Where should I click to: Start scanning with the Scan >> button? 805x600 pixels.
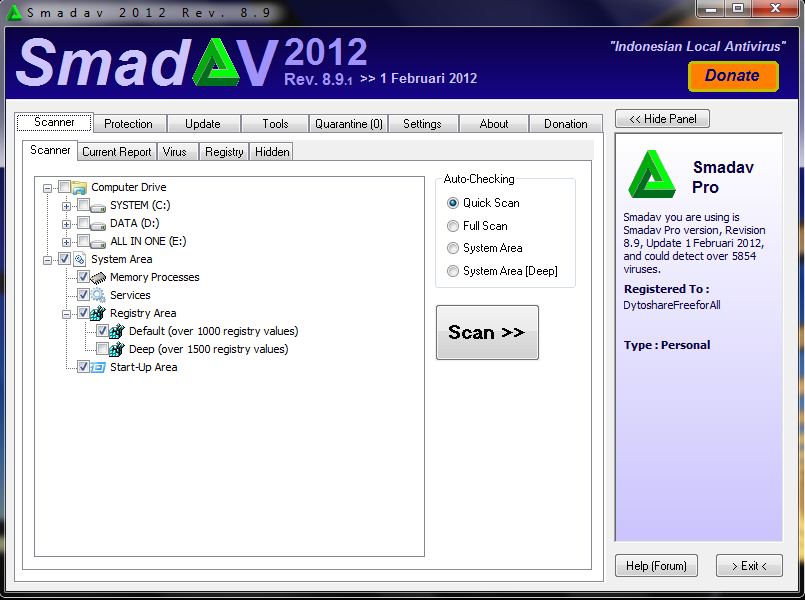[487, 333]
